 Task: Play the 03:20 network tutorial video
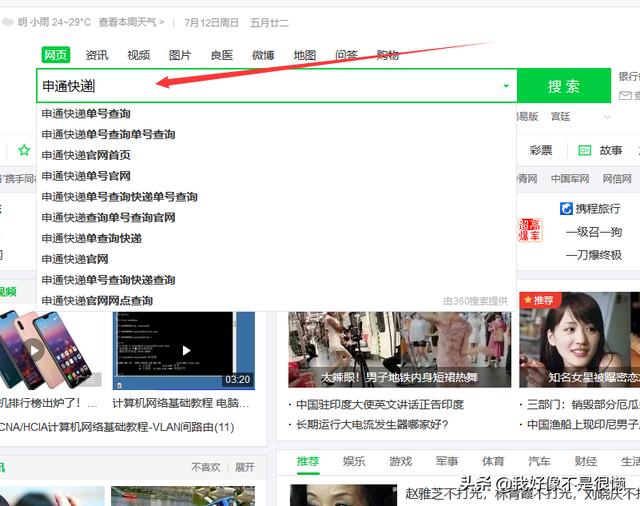[184, 350]
